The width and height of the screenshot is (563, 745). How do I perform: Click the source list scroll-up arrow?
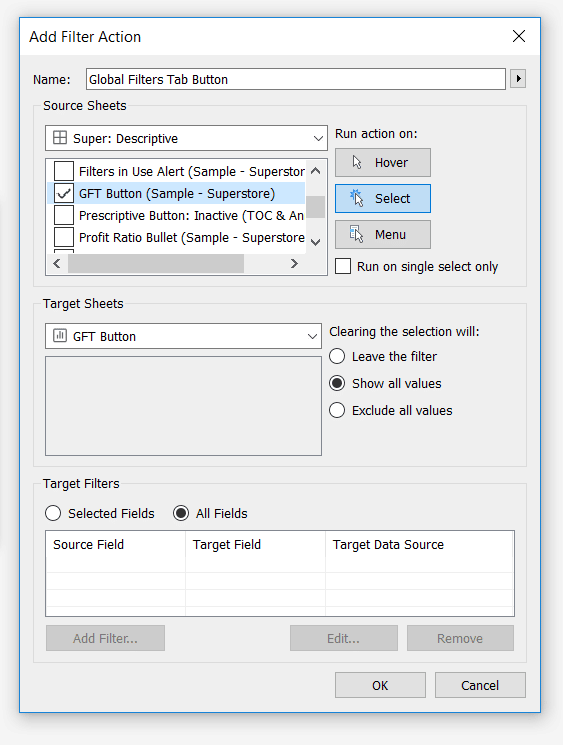(315, 171)
